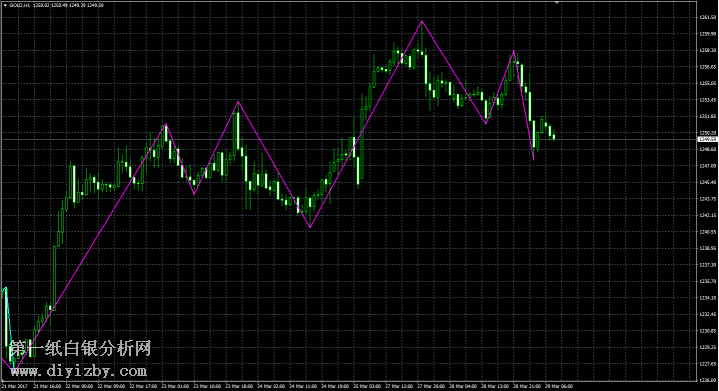Click the last candlestick on the chart
This screenshot has height=391, width=719.
(554, 136)
